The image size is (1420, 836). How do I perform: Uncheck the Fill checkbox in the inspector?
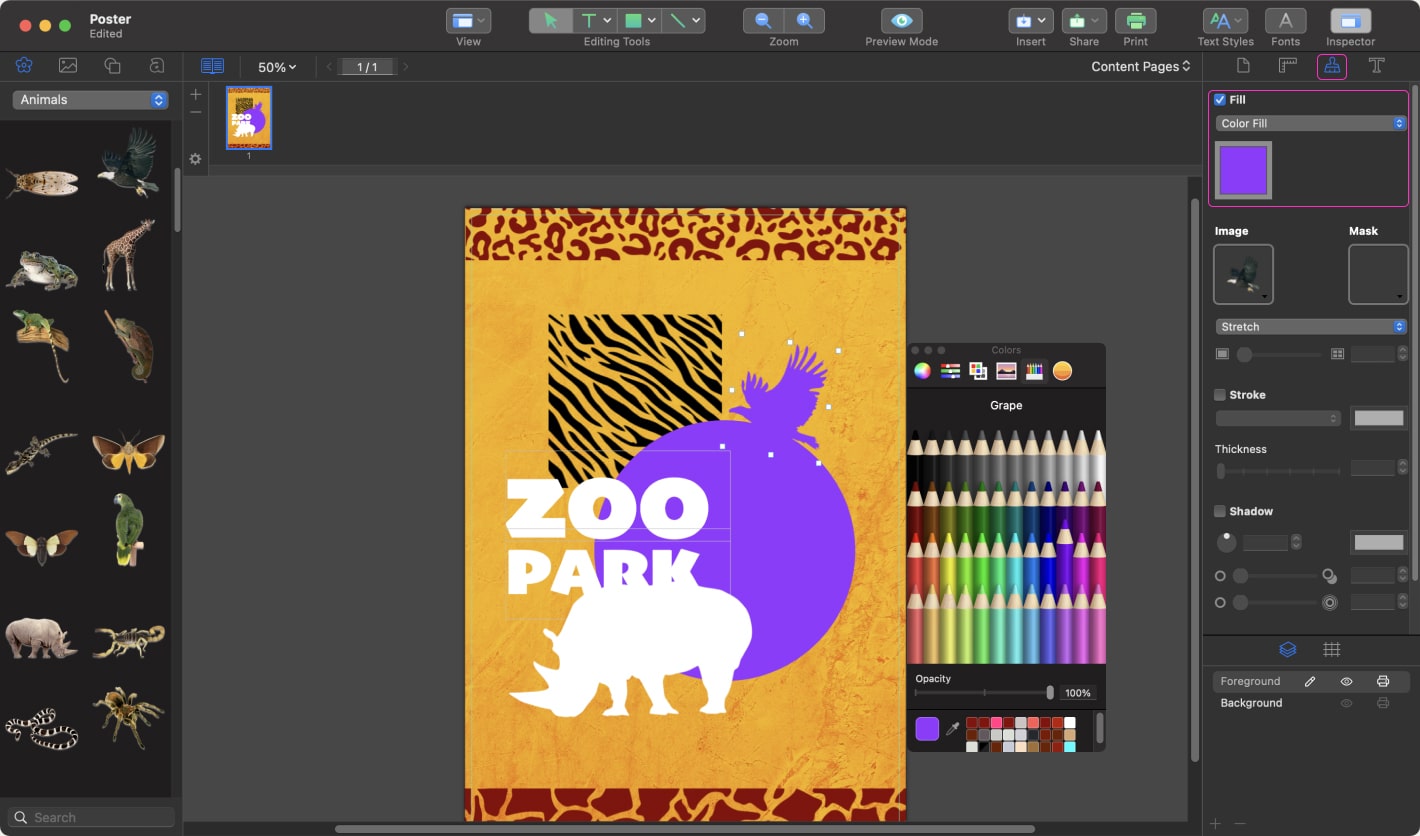pyautogui.click(x=1219, y=99)
